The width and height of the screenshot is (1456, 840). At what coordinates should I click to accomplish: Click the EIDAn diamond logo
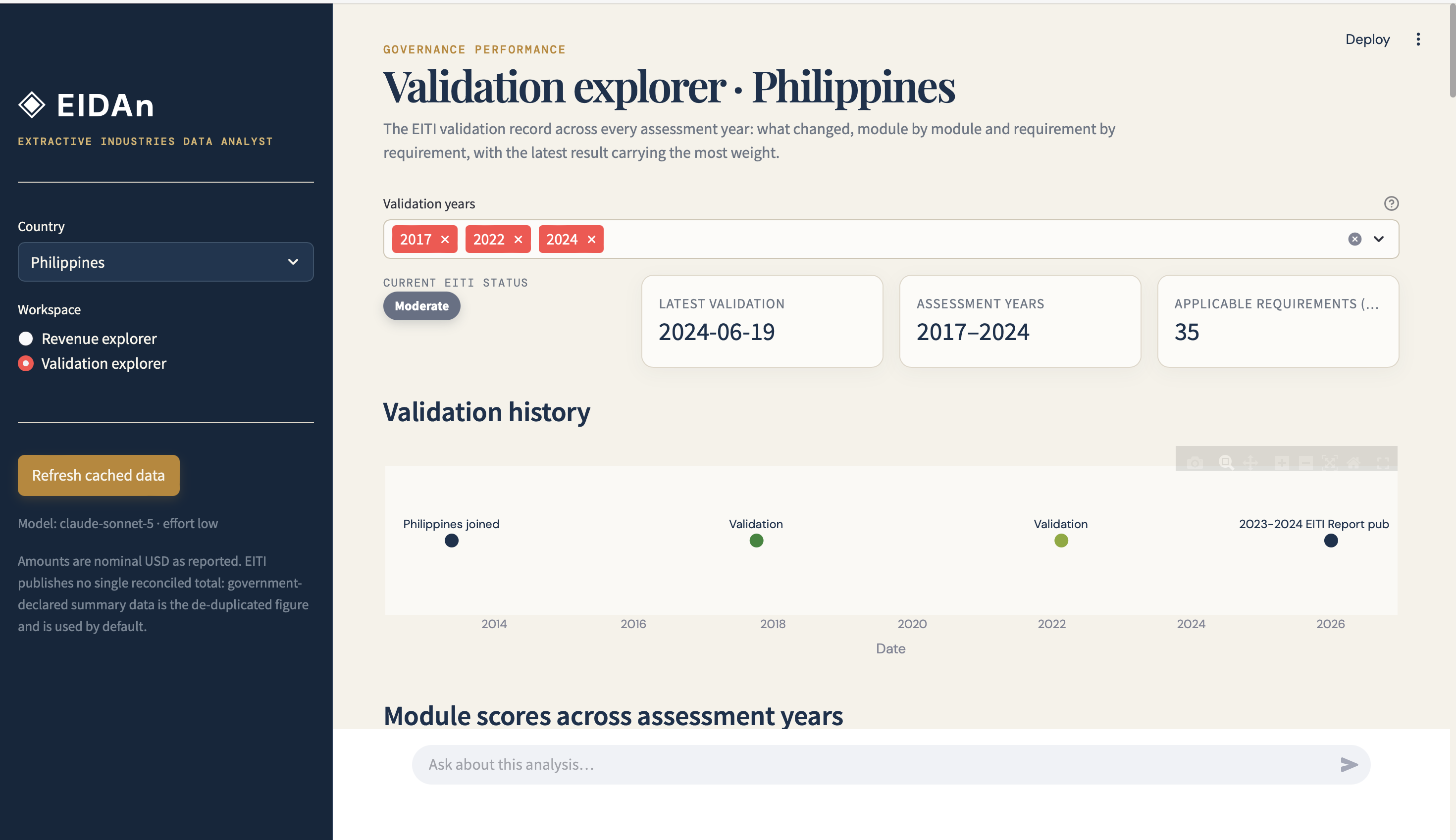tap(31, 105)
